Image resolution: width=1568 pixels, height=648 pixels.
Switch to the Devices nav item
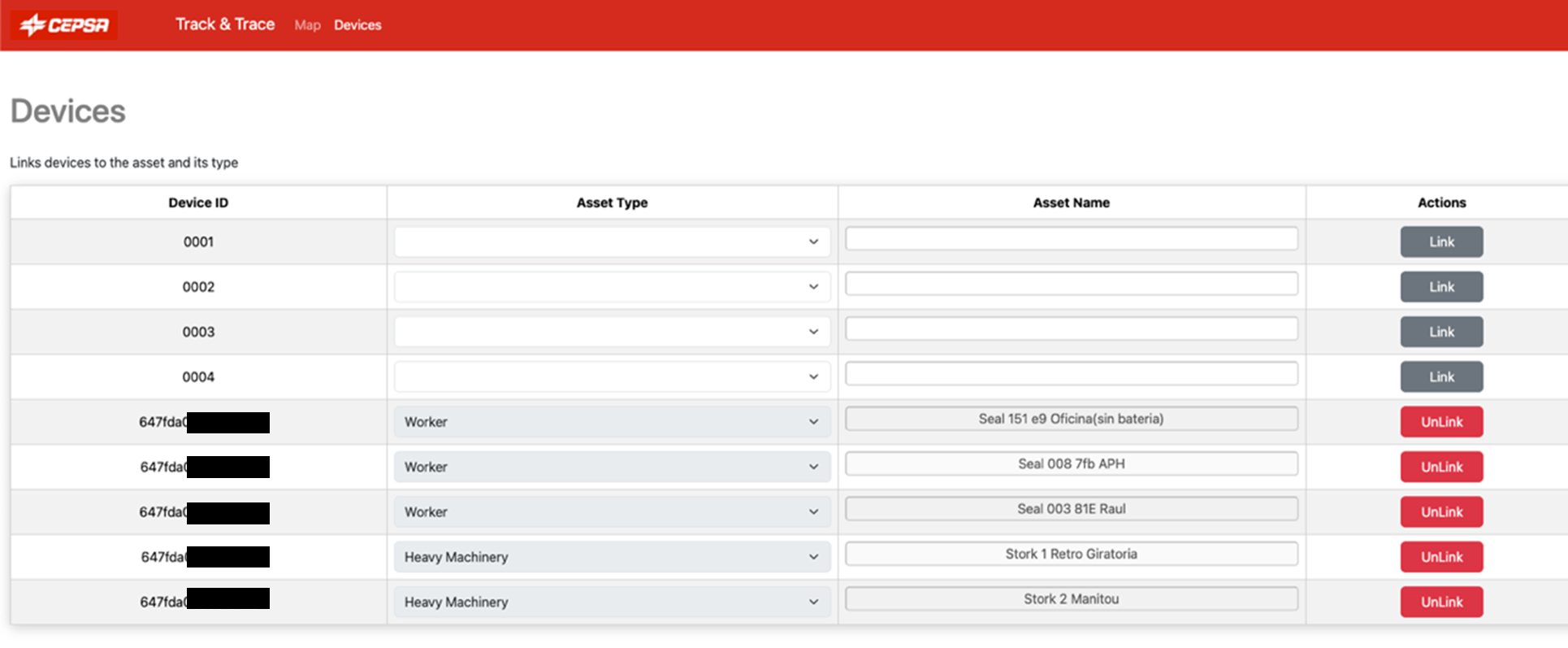pyautogui.click(x=357, y=25)
